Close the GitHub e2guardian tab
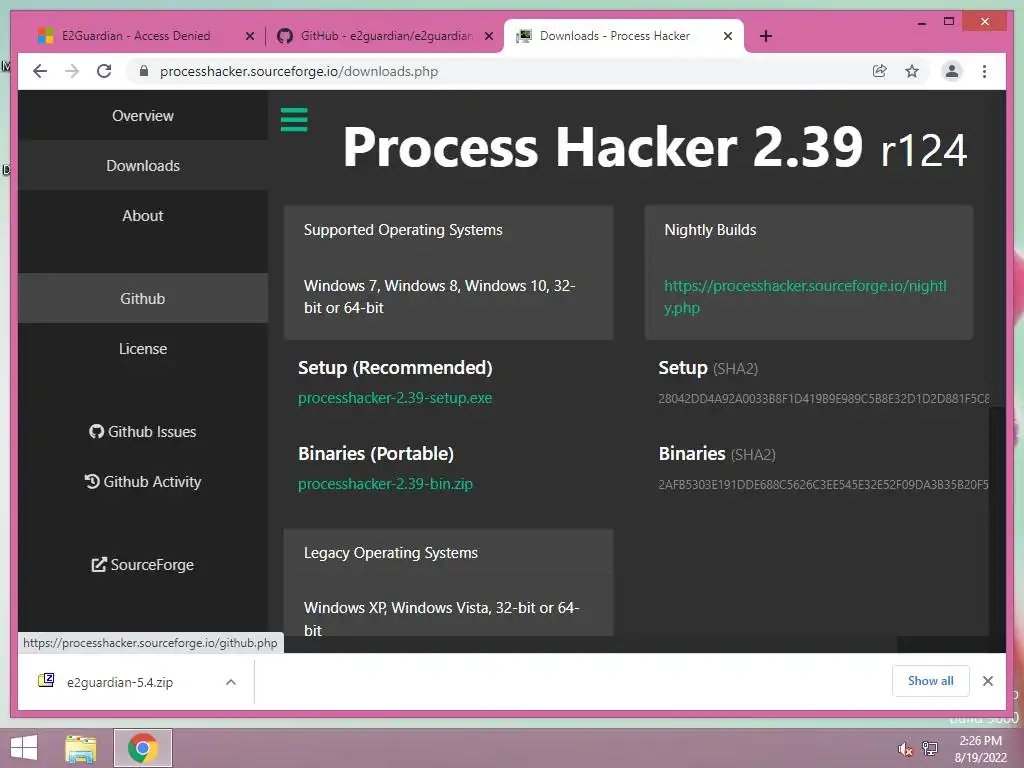1024x768 pixels. (x=488, y=37)
